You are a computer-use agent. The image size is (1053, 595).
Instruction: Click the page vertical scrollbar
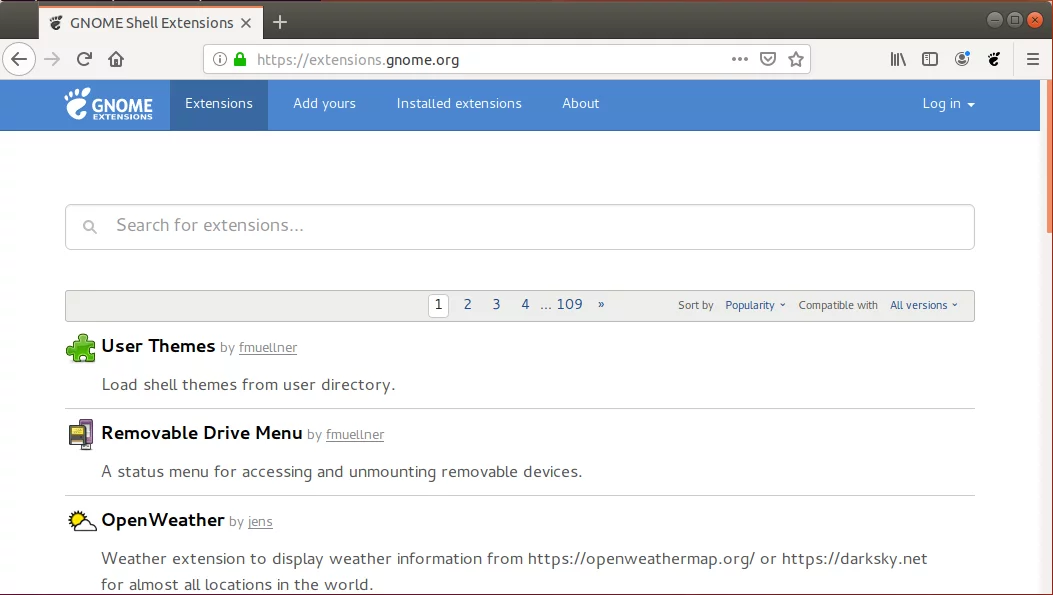[x=1048, y=157]
